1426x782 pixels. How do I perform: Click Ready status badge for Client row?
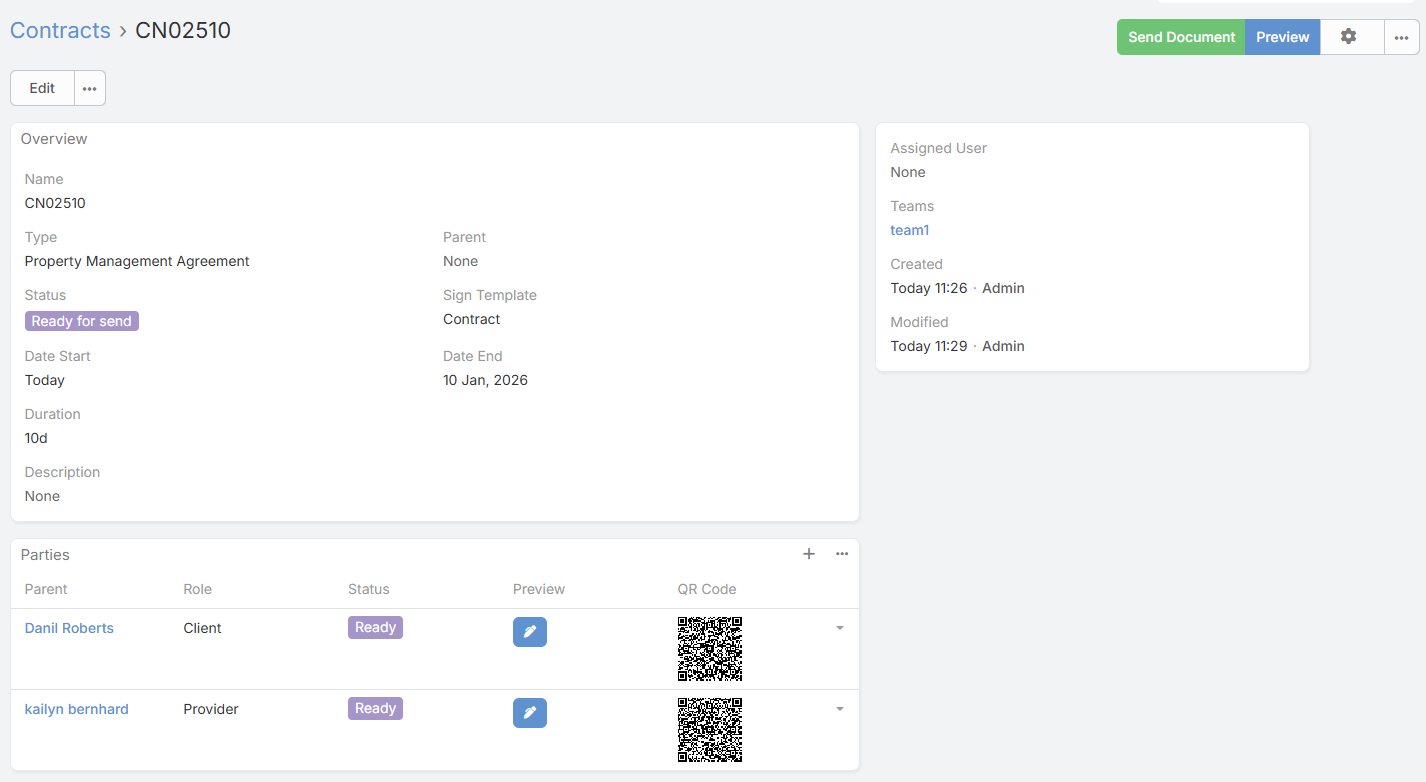(375, 627)
